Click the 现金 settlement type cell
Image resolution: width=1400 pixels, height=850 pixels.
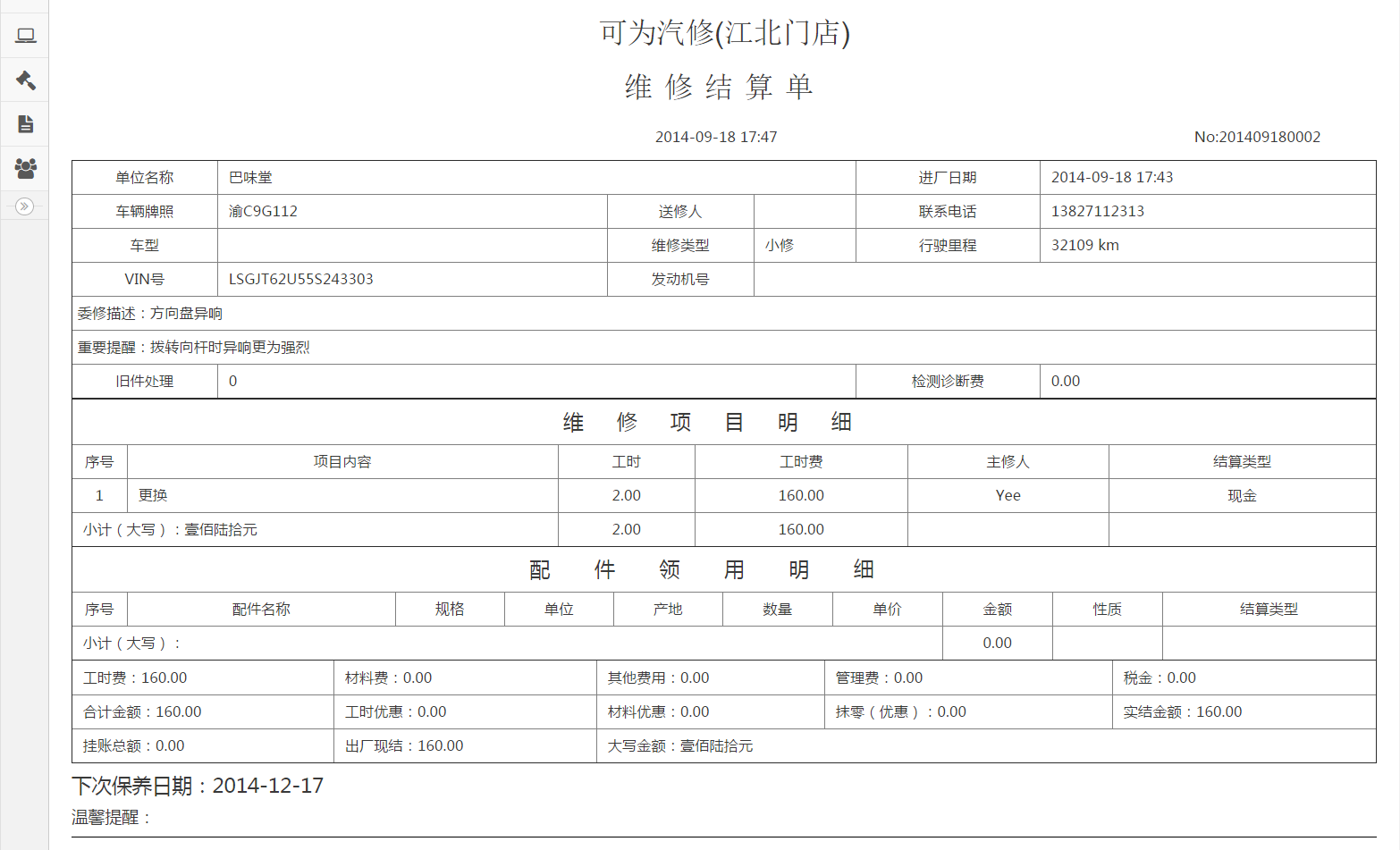1242,495
